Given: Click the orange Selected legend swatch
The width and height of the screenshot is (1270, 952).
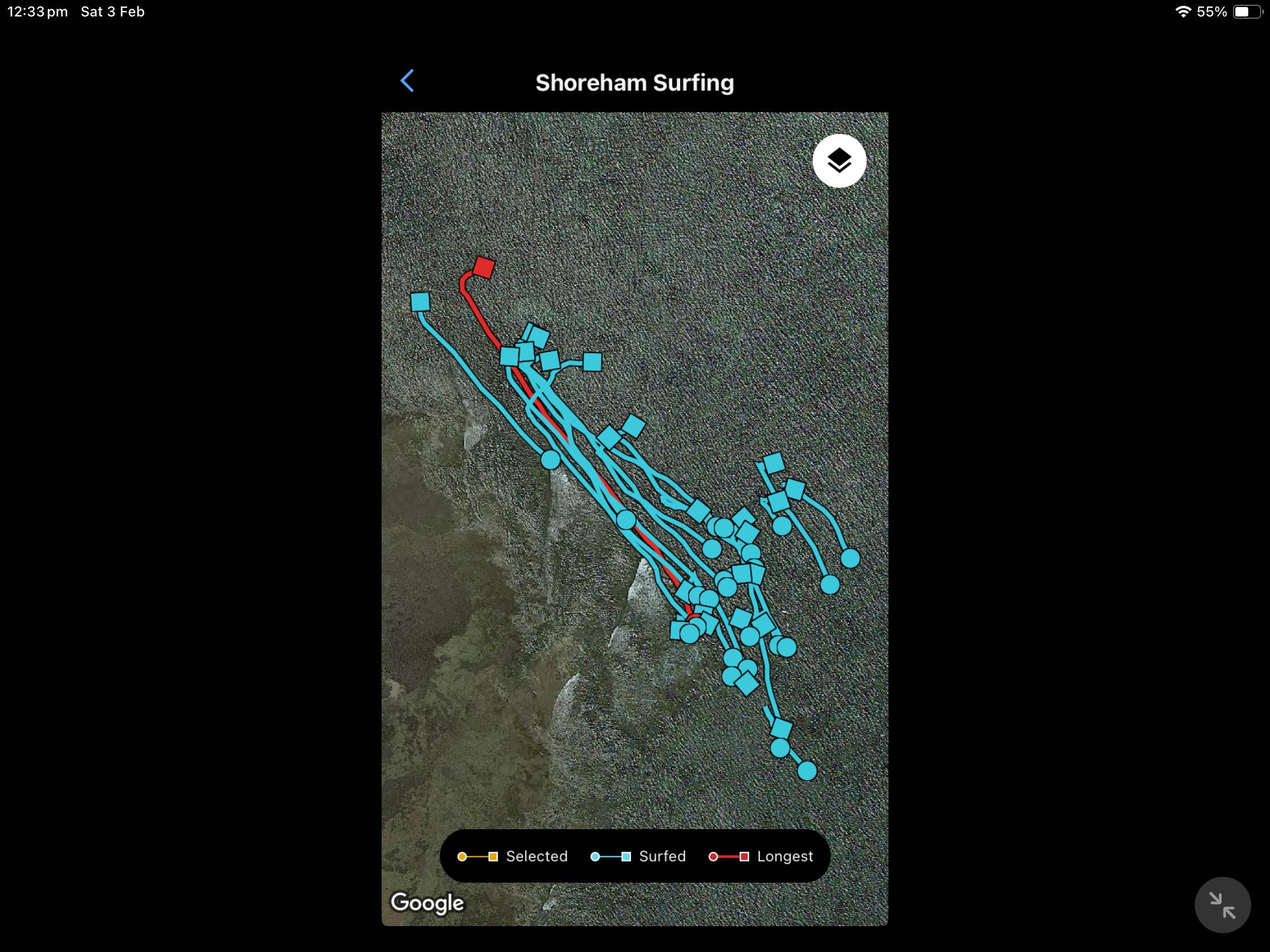Looking at the screenshot, I should (x=477, y=857).
